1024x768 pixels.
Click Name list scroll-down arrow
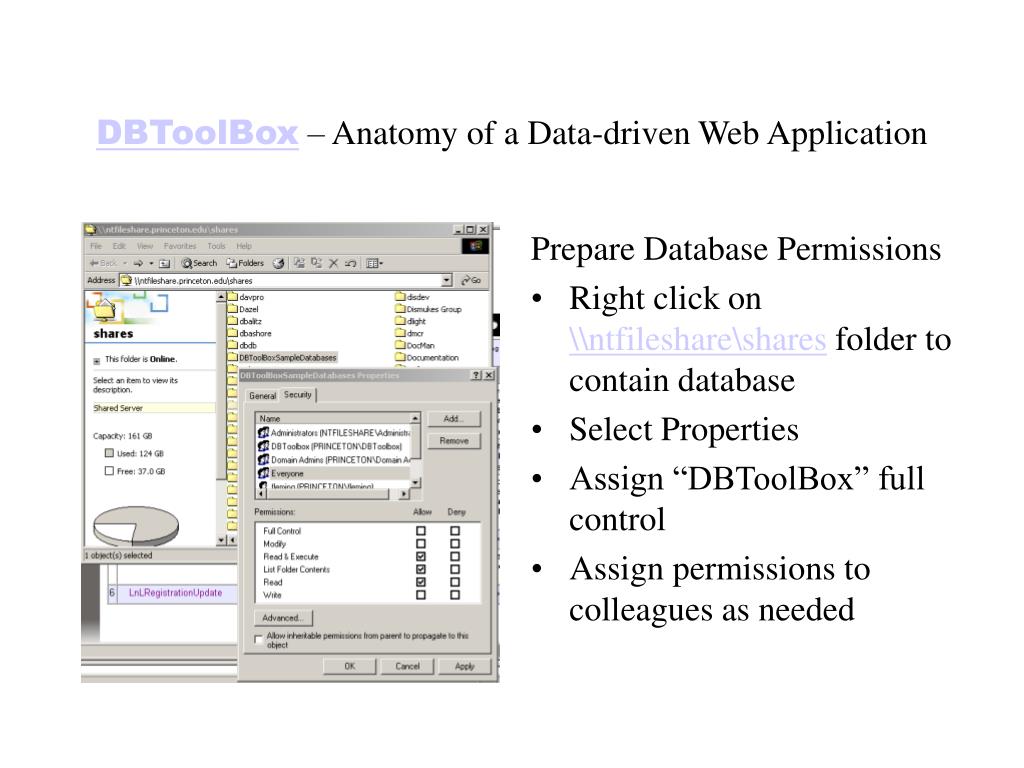pyautogui.click(x=415, y=483)
